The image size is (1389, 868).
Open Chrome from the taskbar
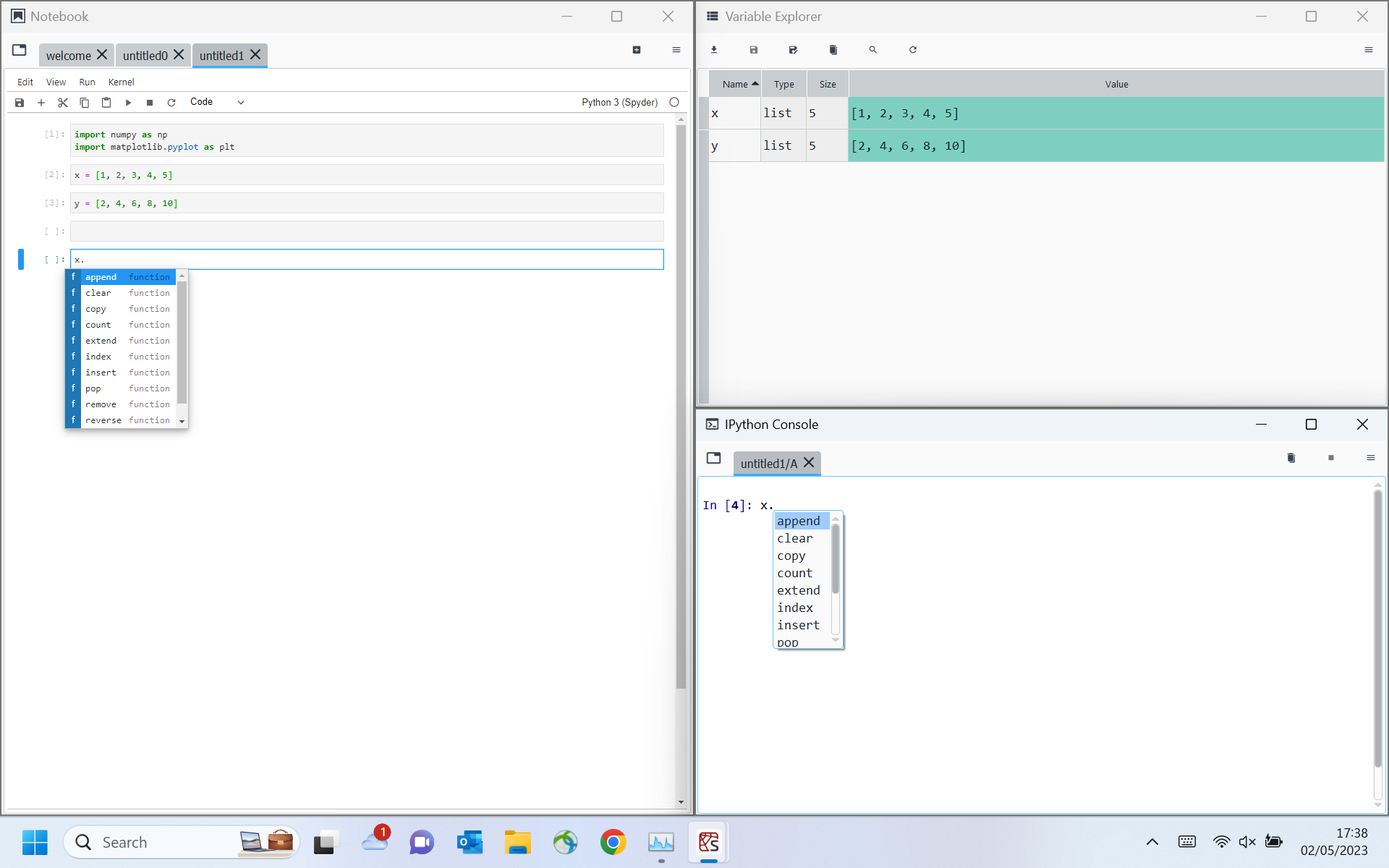point(613,842)
